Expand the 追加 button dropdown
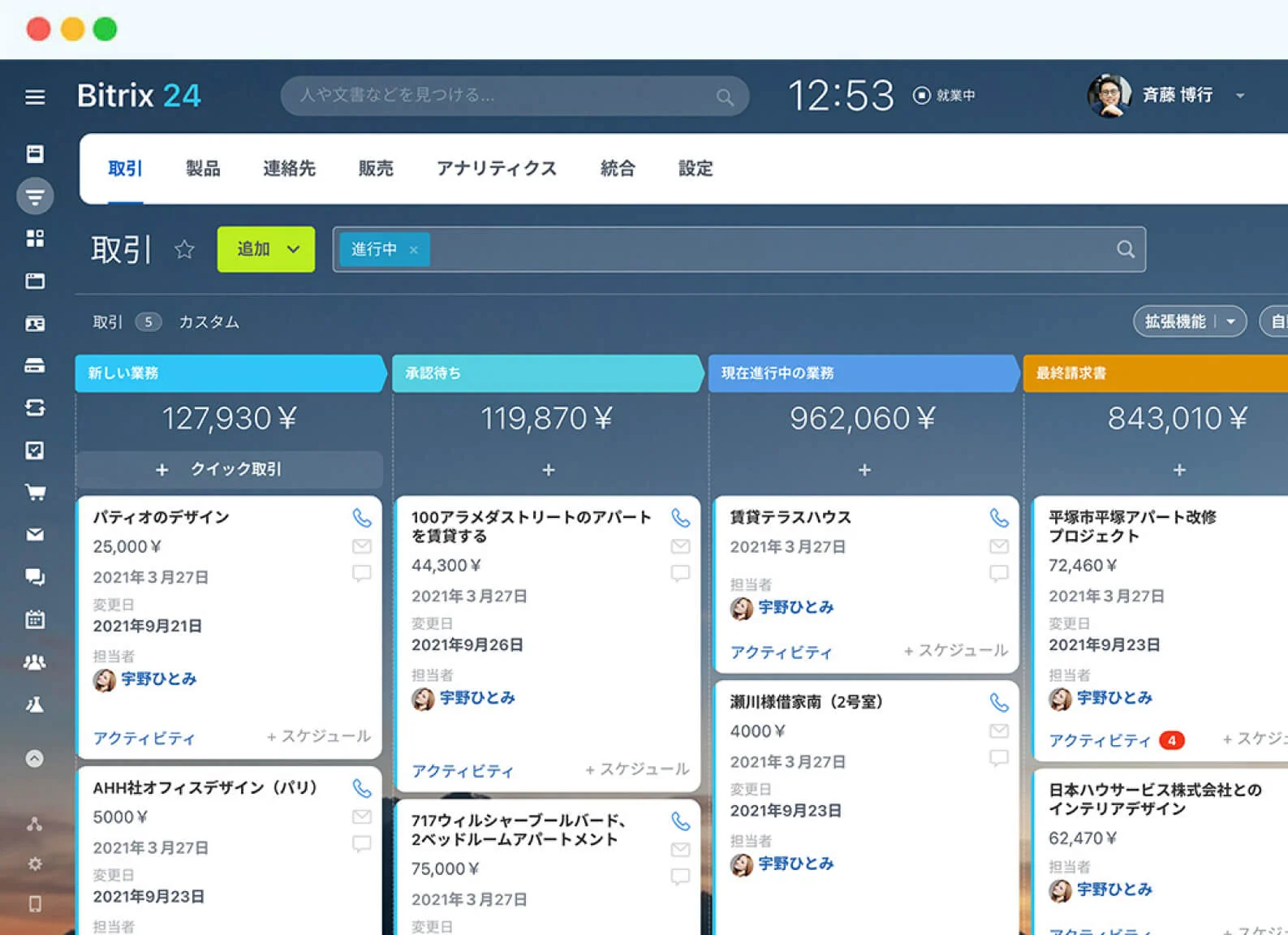The width and height of the screenshot is (1288, 935). [293, 249]
